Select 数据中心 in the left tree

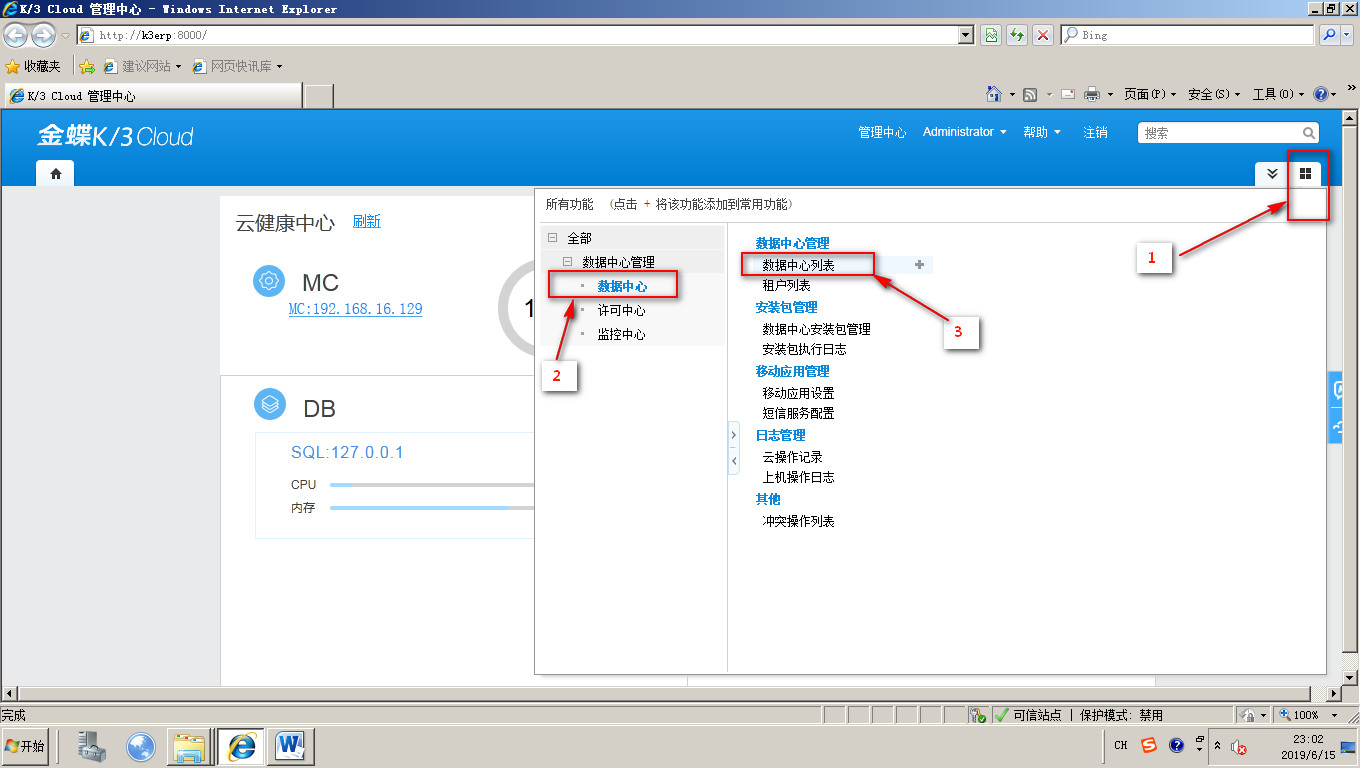(x=622, y=286)
